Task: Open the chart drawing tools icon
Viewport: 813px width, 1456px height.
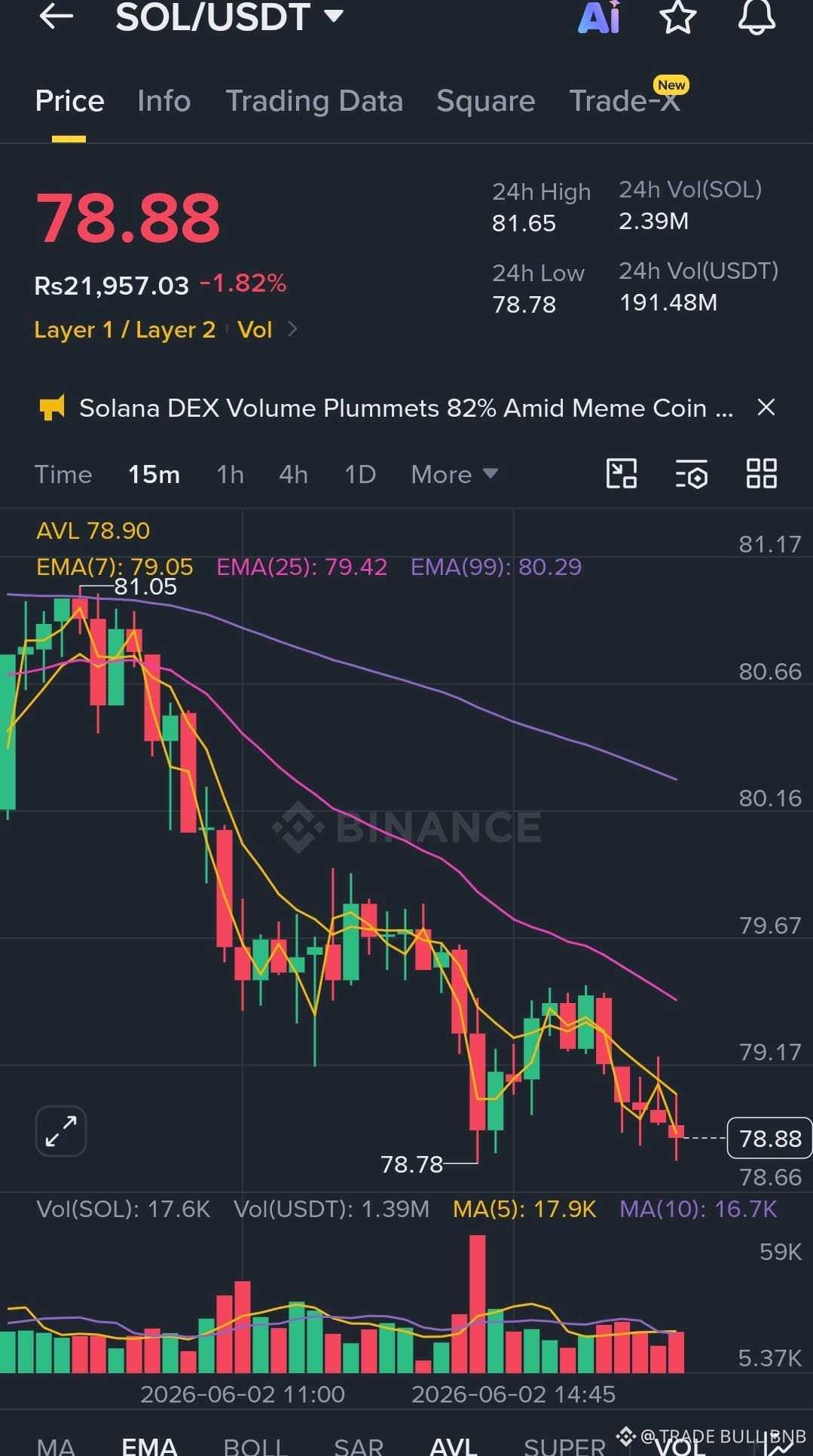Action: (x=622, y=474)
